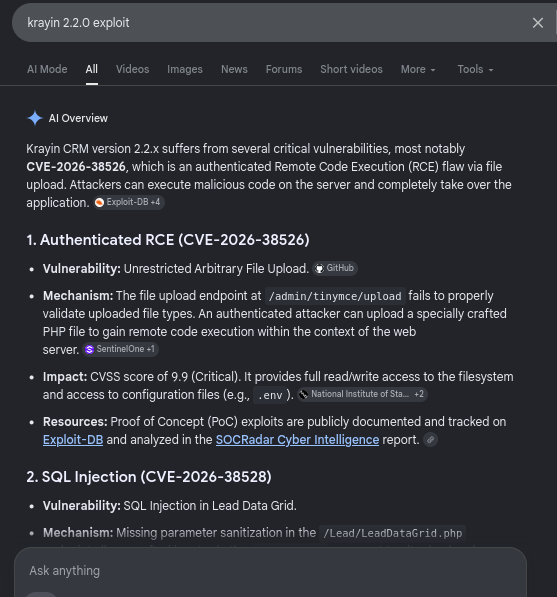Open the SentinelOne +1 source chip

pos(120,349)
